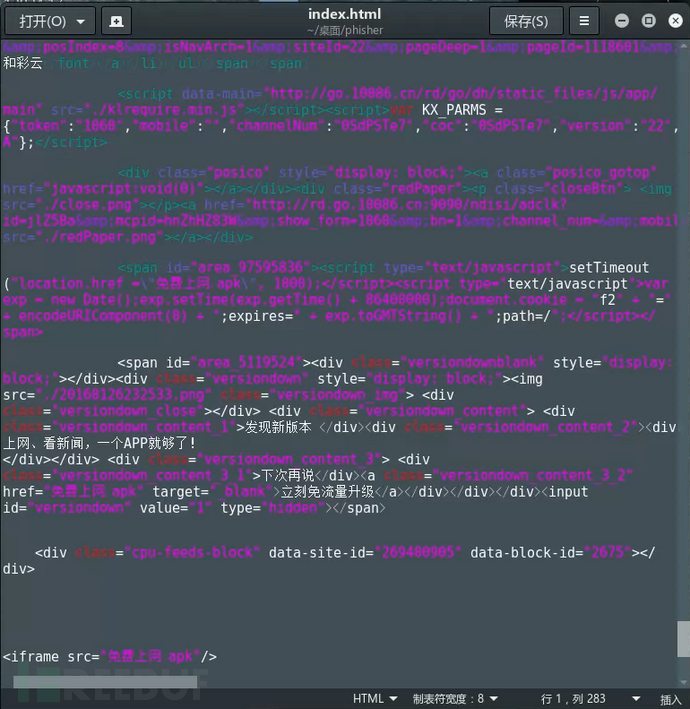690x709 pixels.
Task: Maximize the gedit window
Action: coord(648,21)
